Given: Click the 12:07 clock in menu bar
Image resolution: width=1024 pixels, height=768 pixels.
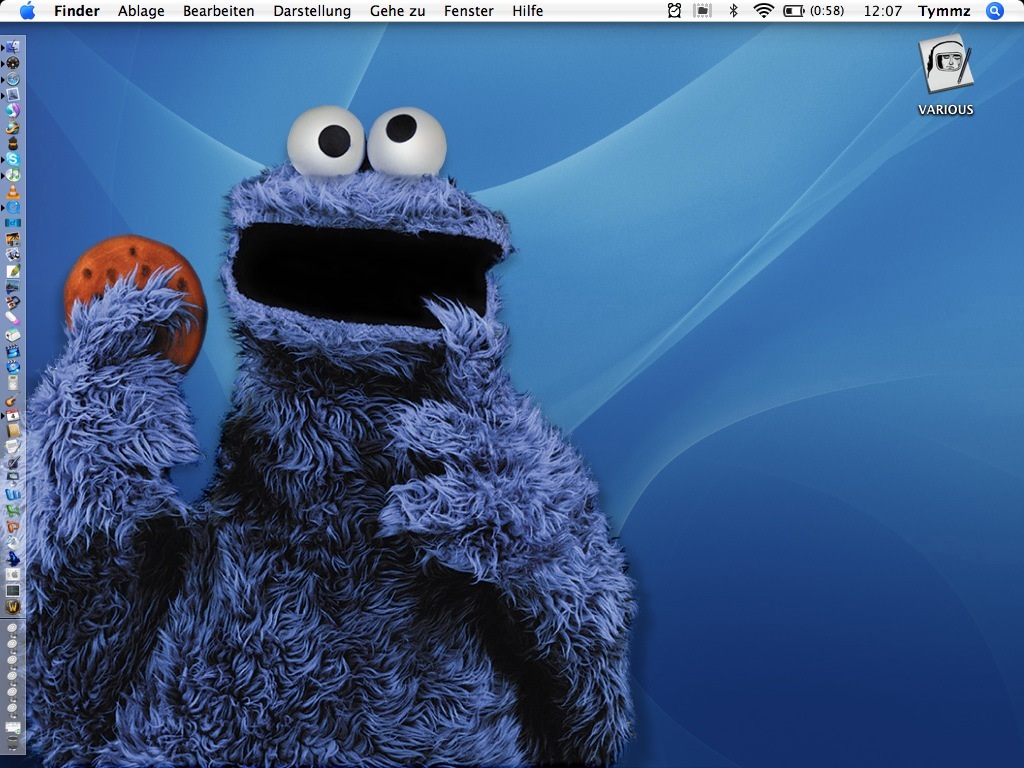Looking at the screenshot, I should click(882, 11).
